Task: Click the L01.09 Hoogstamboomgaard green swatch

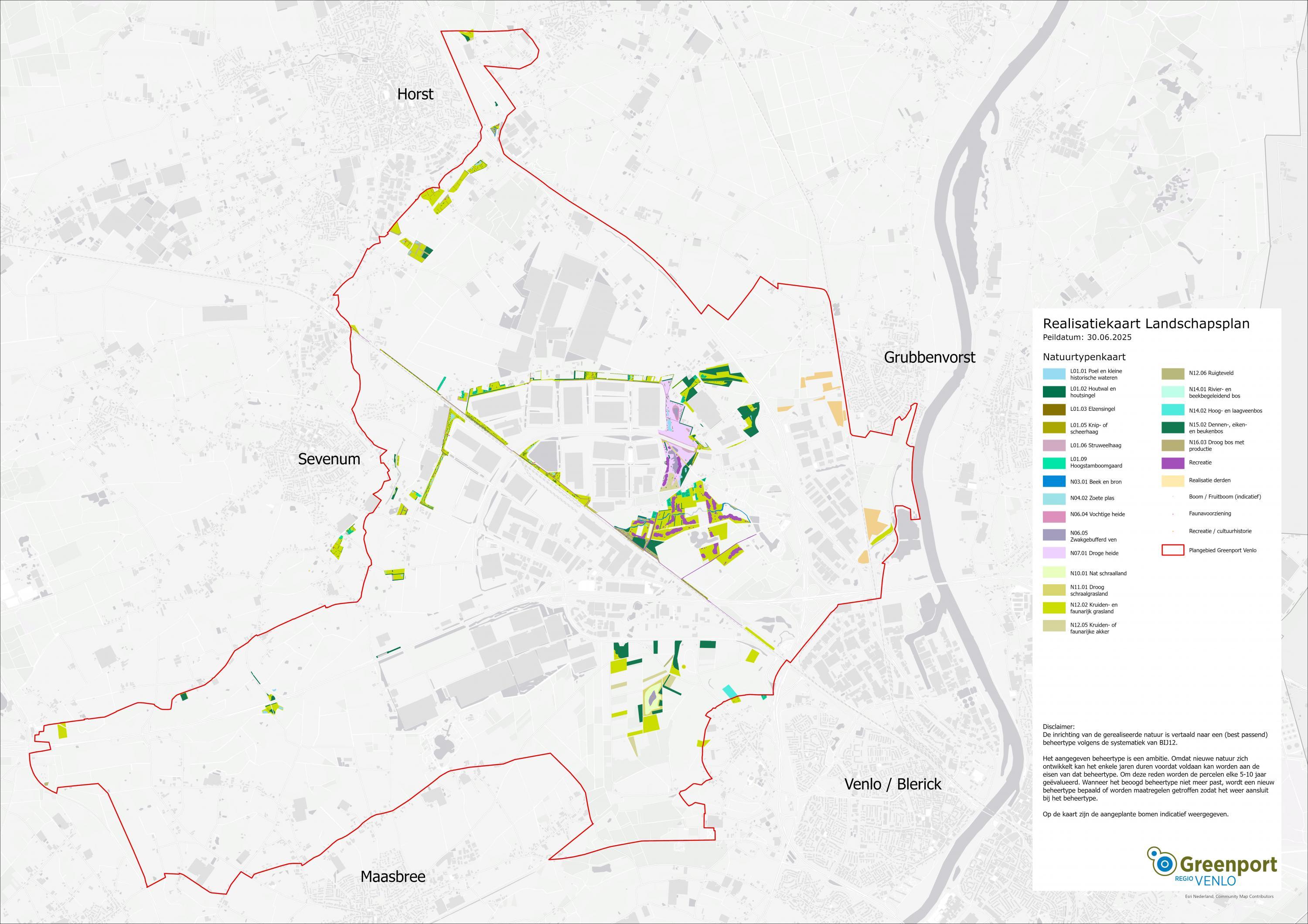Action: coord(1055,463)
